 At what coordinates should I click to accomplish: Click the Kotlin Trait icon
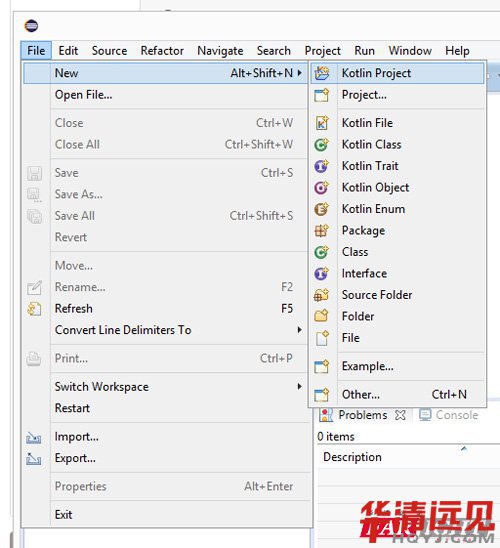pos(321,166)
